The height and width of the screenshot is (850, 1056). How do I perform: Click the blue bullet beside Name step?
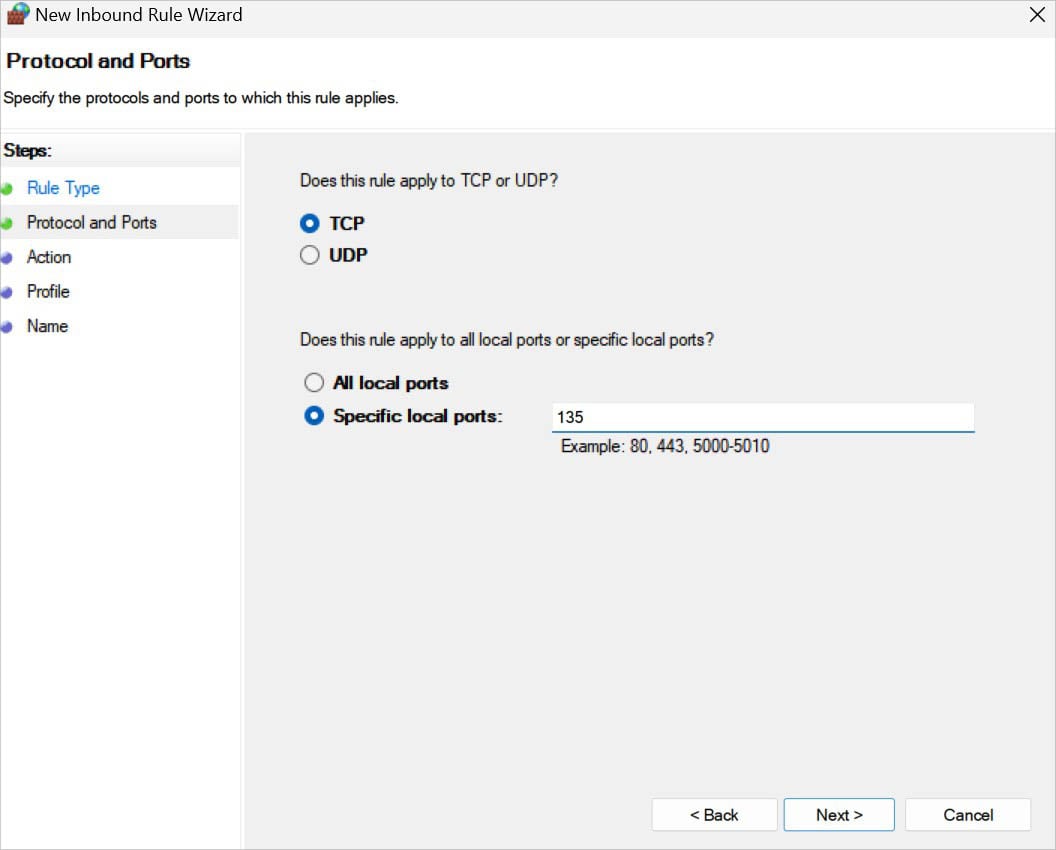[7, 327]
